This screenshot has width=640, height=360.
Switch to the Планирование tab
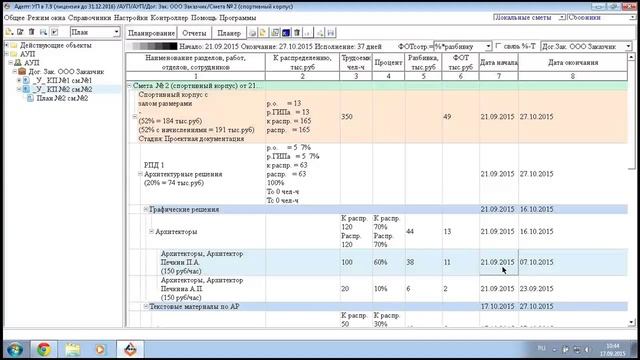(151, 33)
